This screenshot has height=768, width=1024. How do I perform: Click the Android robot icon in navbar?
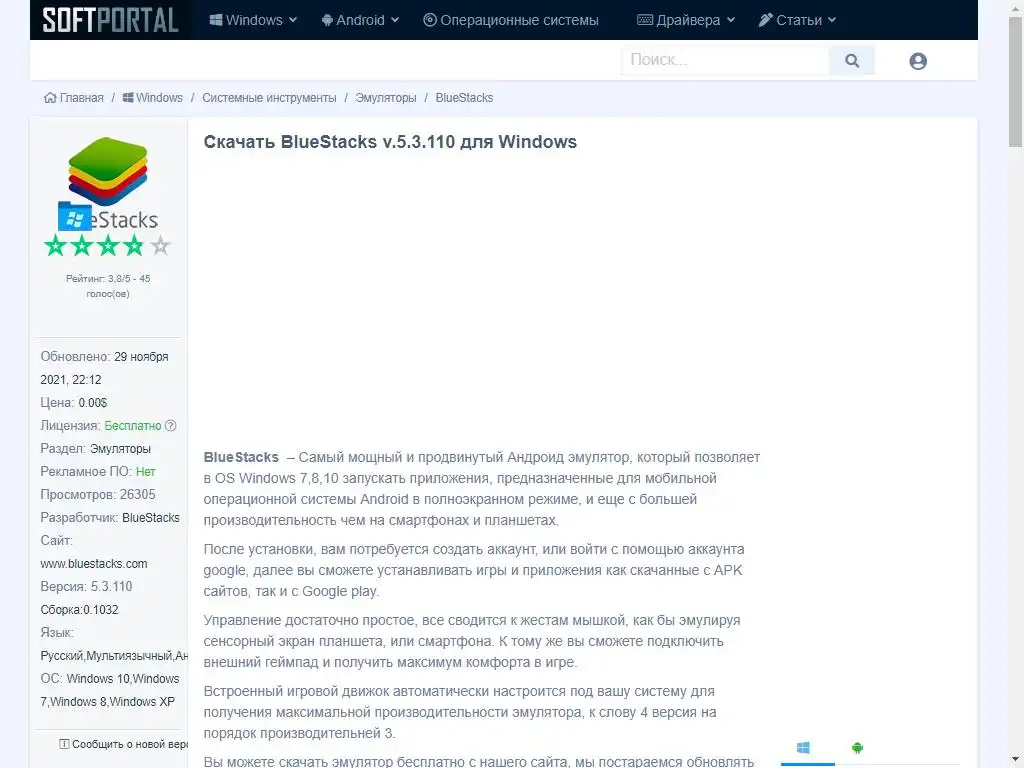pos(327,20)
